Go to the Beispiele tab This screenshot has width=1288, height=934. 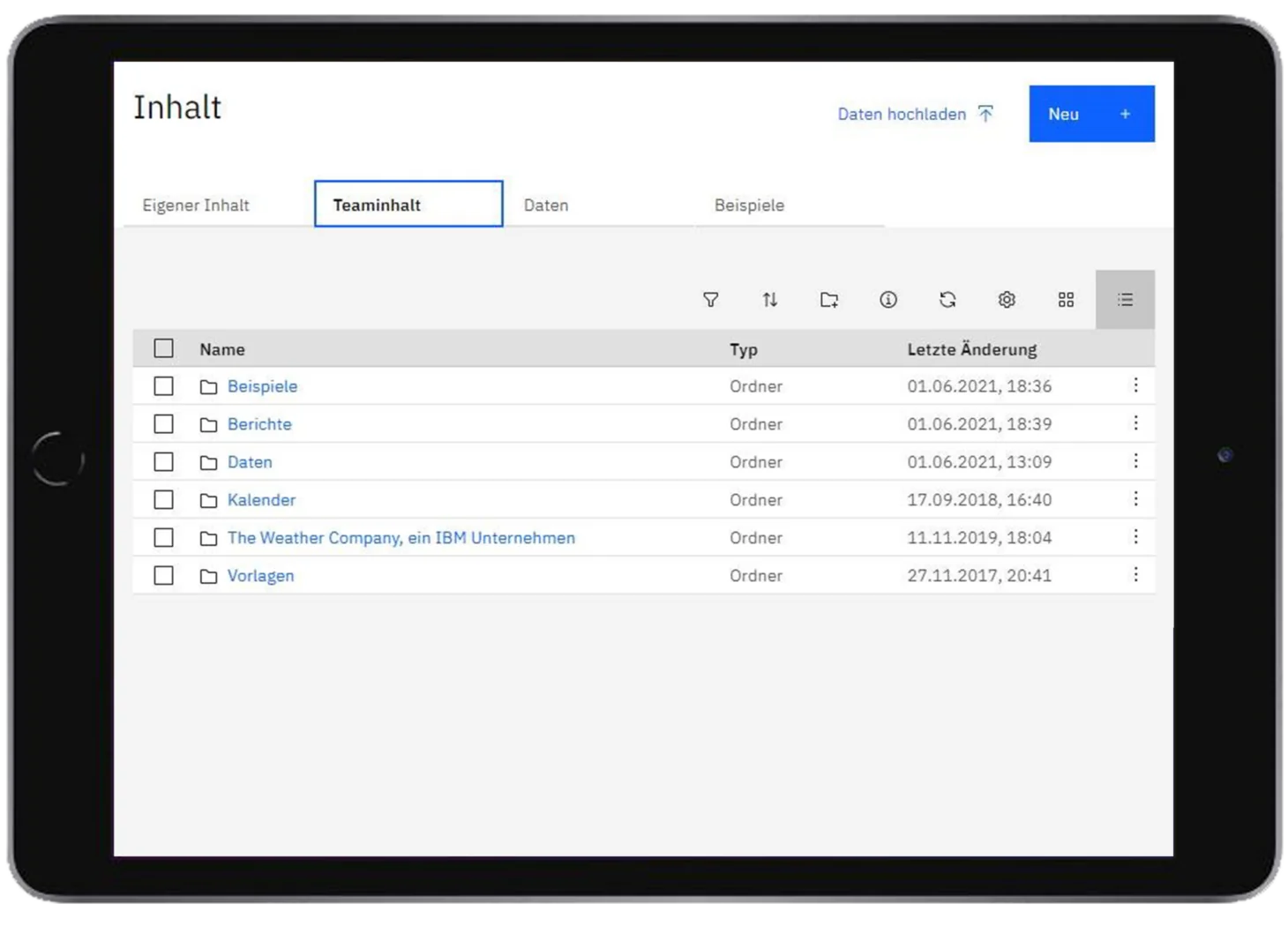(x=749, y=205)
